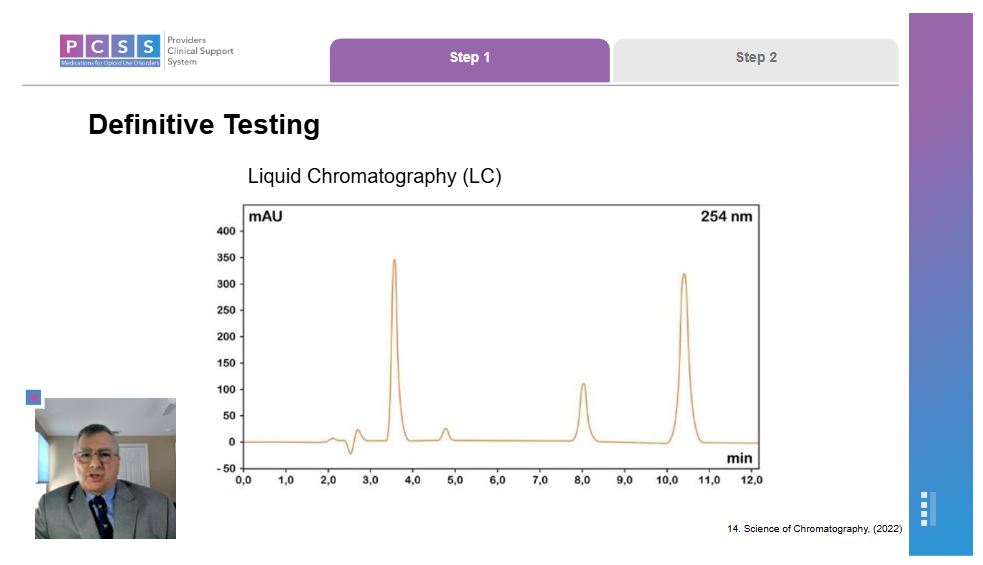Click the 'Providers Clinical Support System' text
This screenshot has height=565, width=983.
pyautogui.click(x=200, y=51)
